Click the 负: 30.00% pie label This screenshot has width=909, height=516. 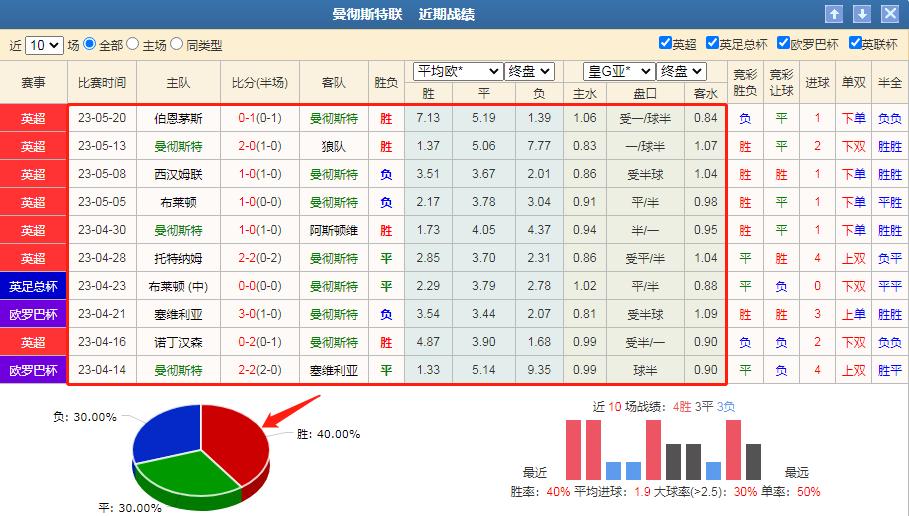click(x=85, y=417)
